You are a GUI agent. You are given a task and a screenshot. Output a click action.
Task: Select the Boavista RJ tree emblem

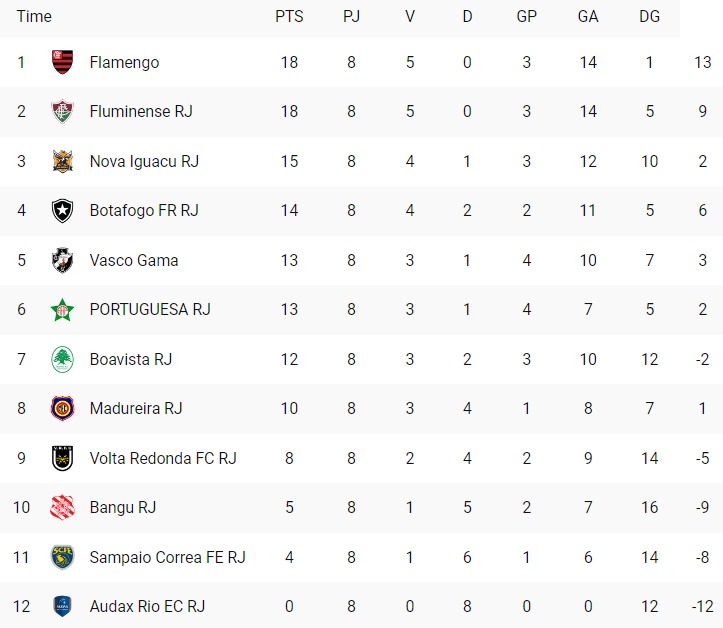62,359
